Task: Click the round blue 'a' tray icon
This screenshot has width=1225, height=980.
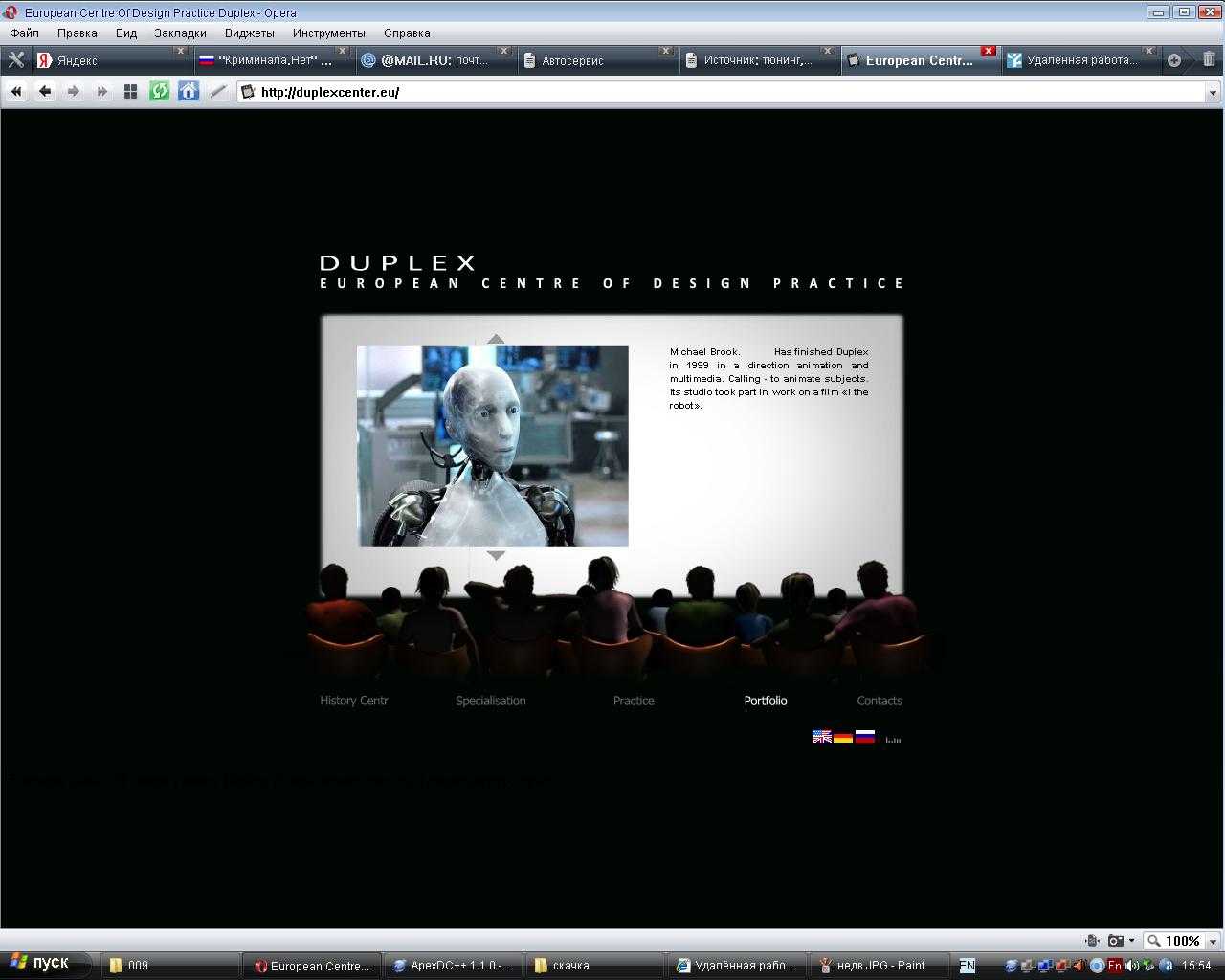Action: coord(1167,966)
